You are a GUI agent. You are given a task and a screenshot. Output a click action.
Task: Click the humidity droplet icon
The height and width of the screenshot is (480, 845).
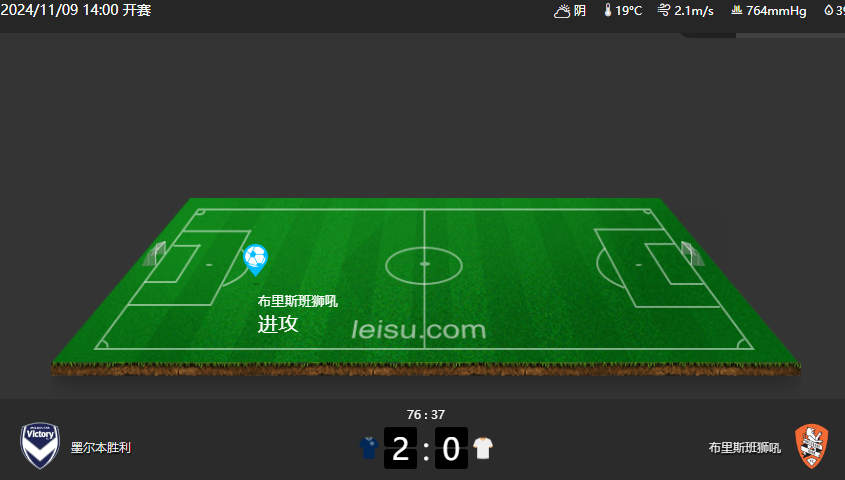[828, 10]
